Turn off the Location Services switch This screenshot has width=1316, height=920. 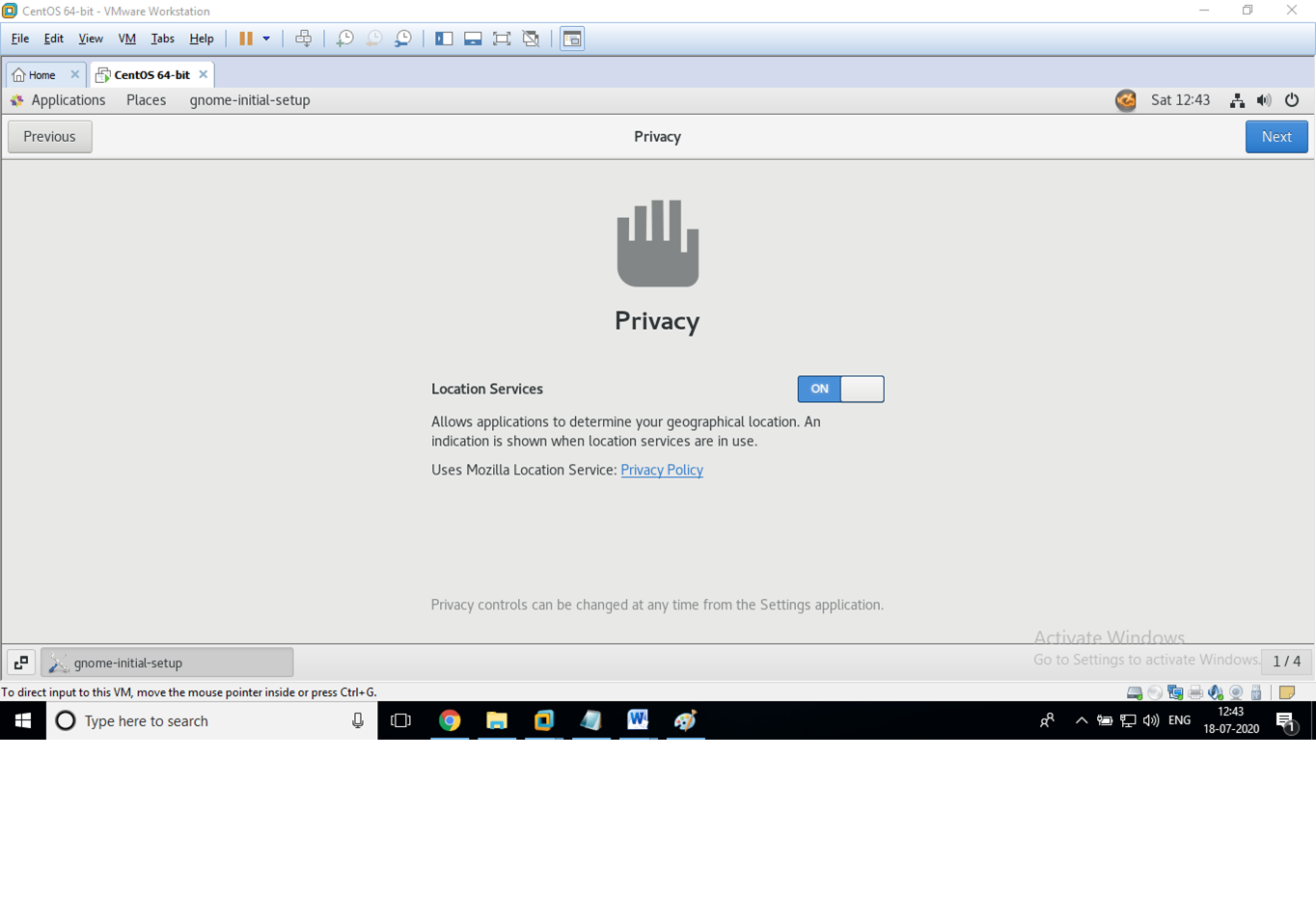840,389
